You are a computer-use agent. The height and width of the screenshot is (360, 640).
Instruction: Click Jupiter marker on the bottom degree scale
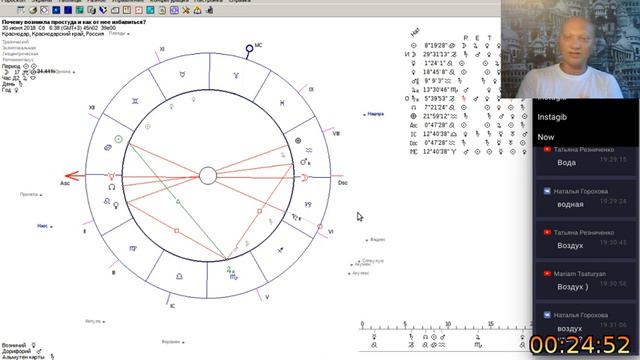point(478,337)
